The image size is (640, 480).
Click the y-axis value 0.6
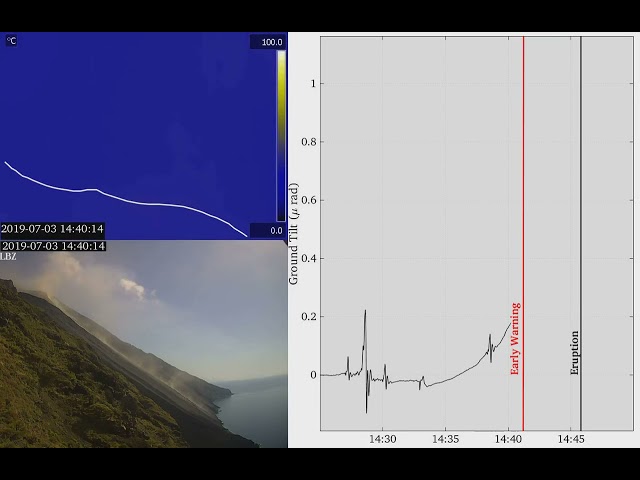(x=309, y=200)
